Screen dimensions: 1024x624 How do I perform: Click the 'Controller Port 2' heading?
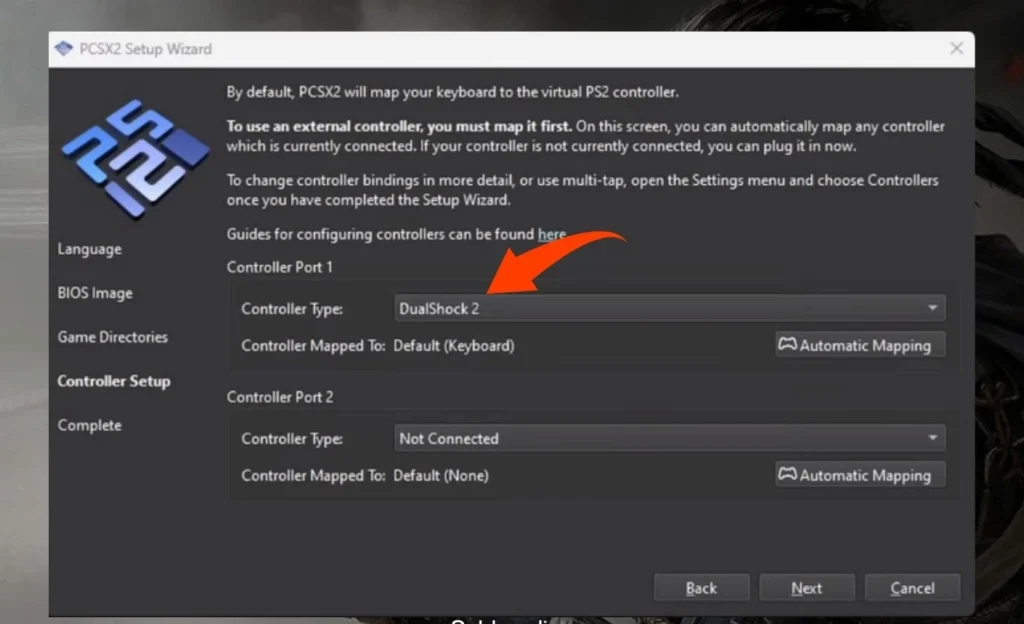coord(280,397)
